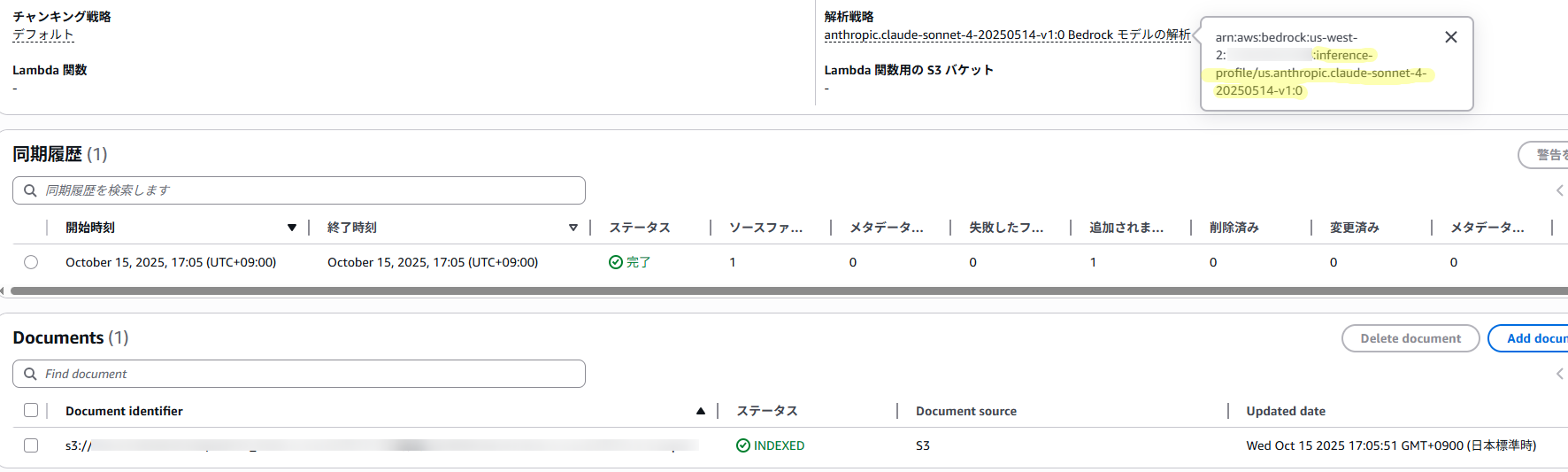Sort Document identifier ascending arrow
Image resolution: width=1568 pixels, height=472 pixels.
tap(701, 411)
